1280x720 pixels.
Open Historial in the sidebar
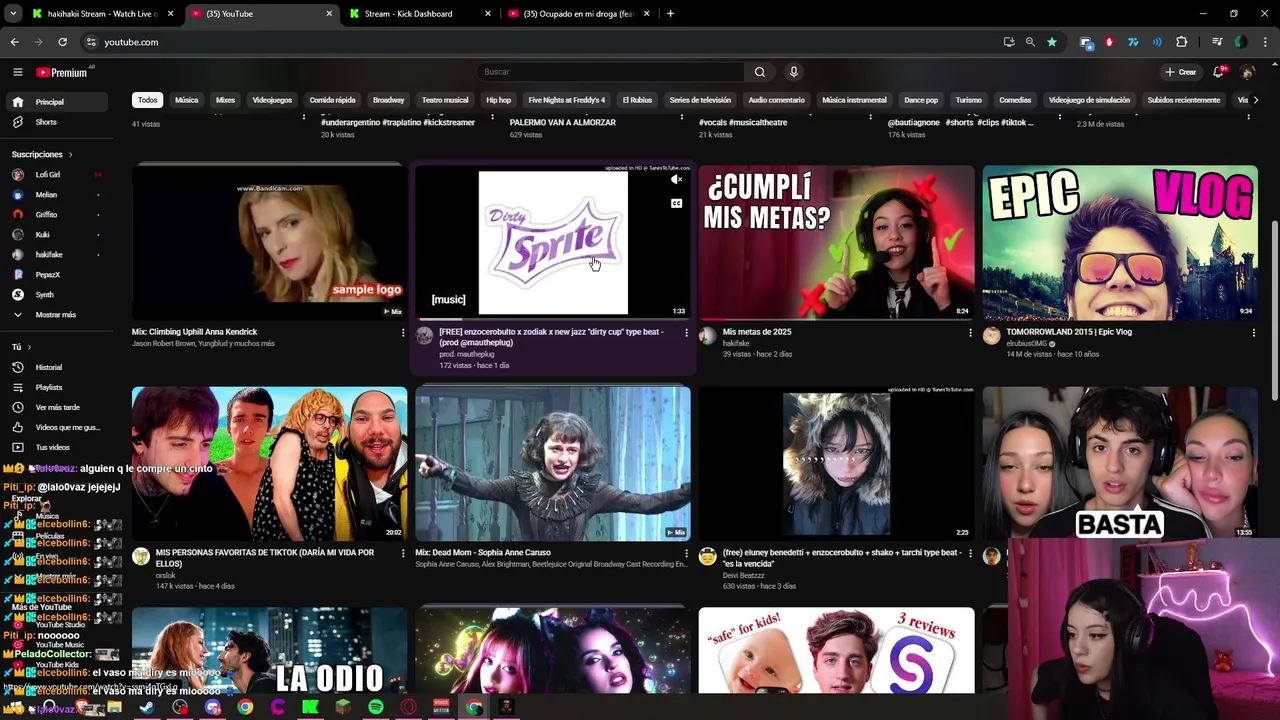(58, 367)
